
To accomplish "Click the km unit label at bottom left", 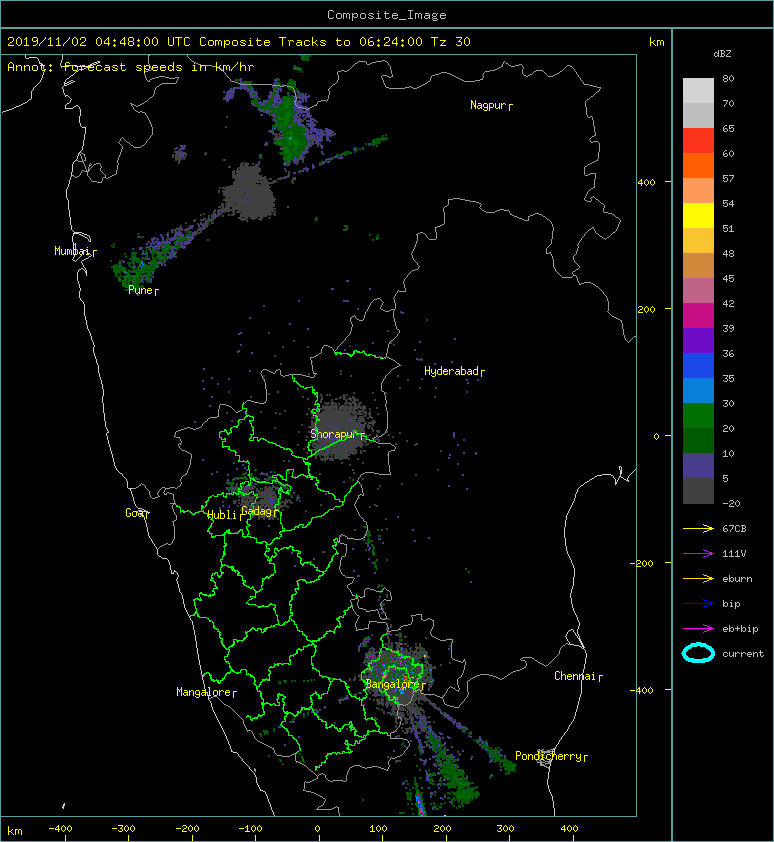I will [15, 831].
